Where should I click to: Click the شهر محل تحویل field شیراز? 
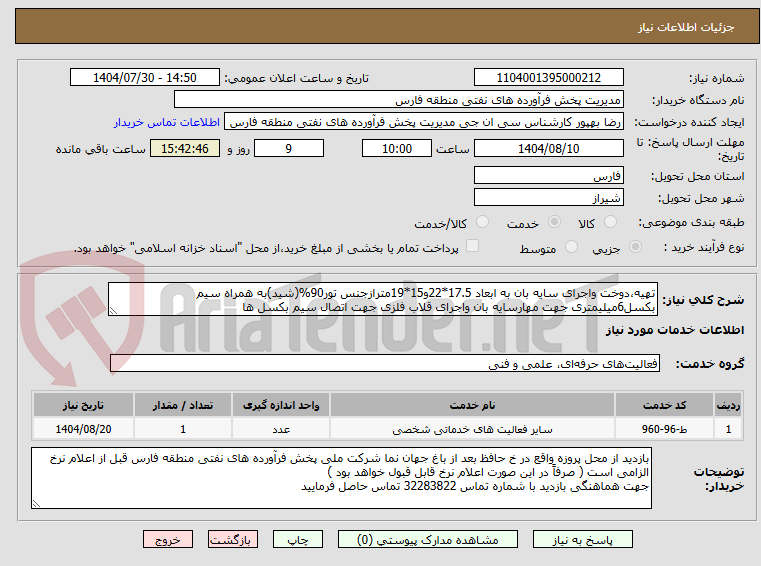[548, 198]
